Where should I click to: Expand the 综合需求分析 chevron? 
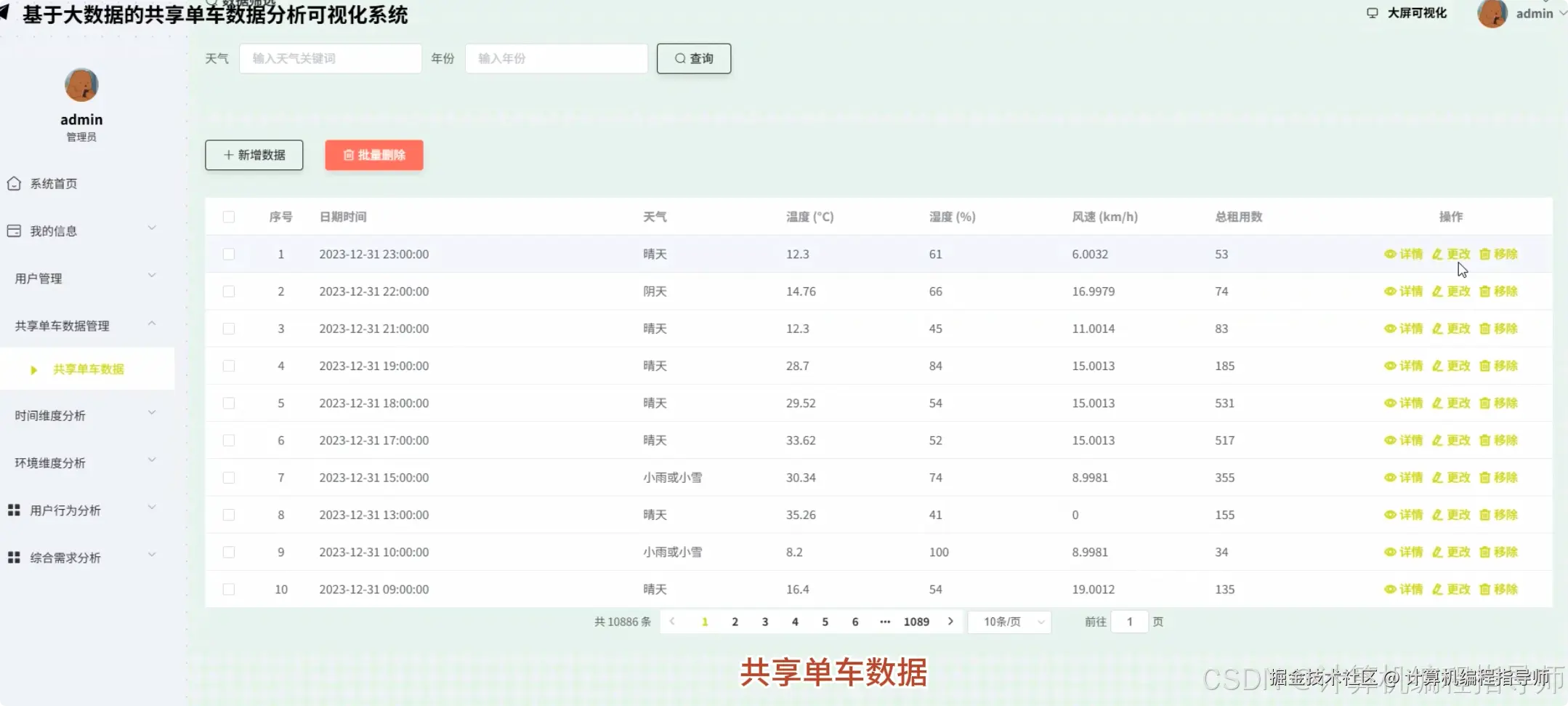point(152,555)
